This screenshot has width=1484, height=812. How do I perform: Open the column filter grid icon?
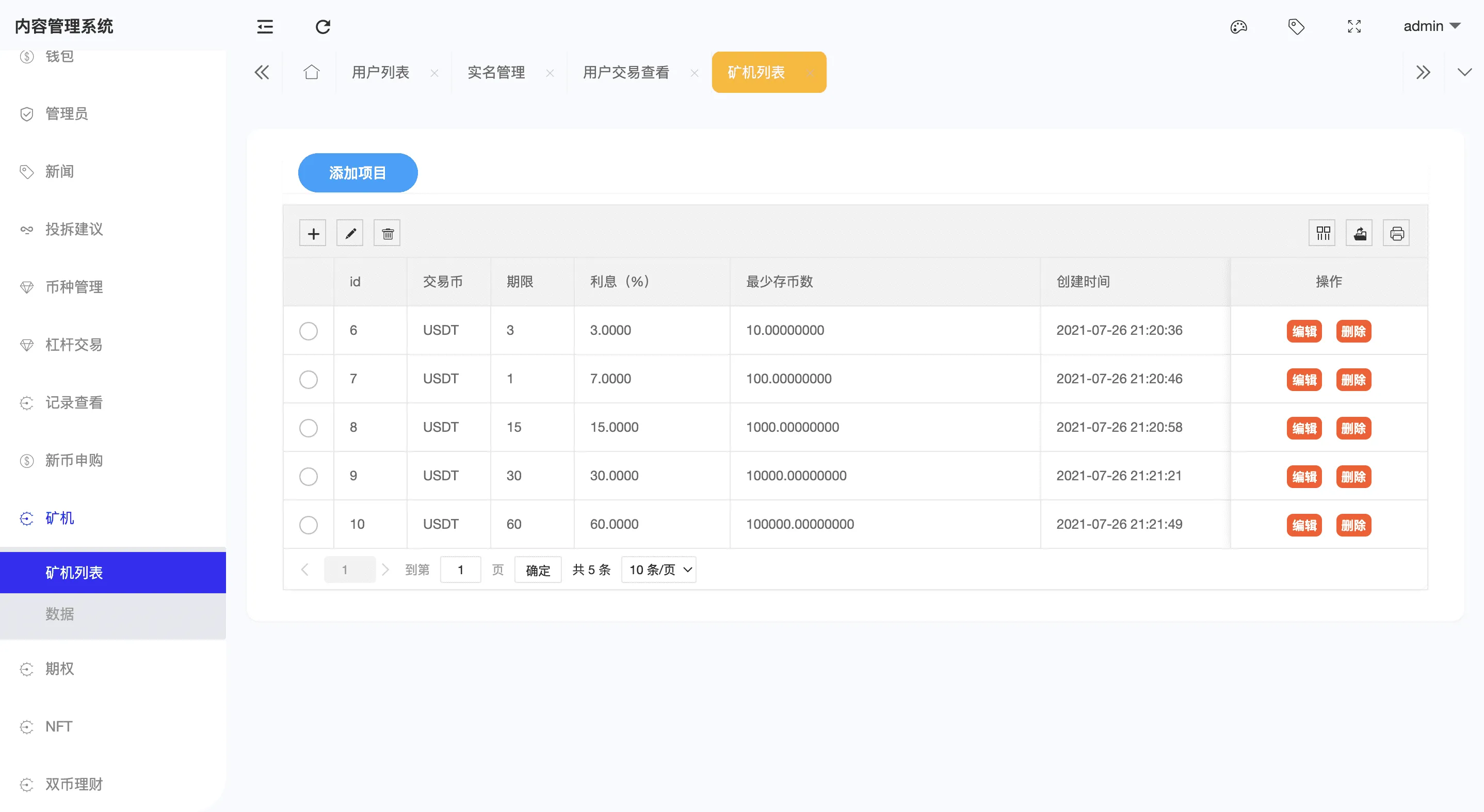point(1322,233)
